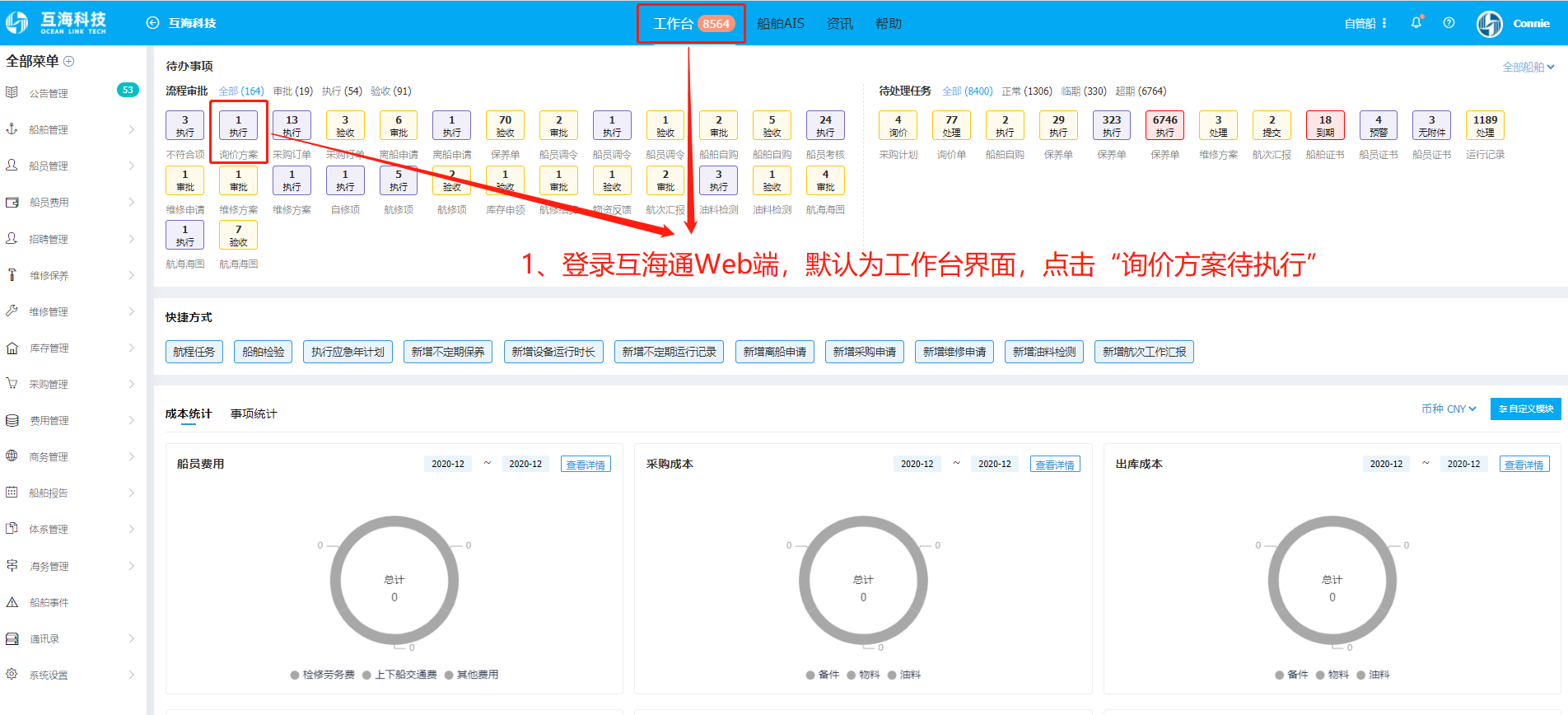Expand the 采购管理 menu chevron
The width and height of the screenshot is (1568, 715).
pyautogui.click(x=132, y=384)
